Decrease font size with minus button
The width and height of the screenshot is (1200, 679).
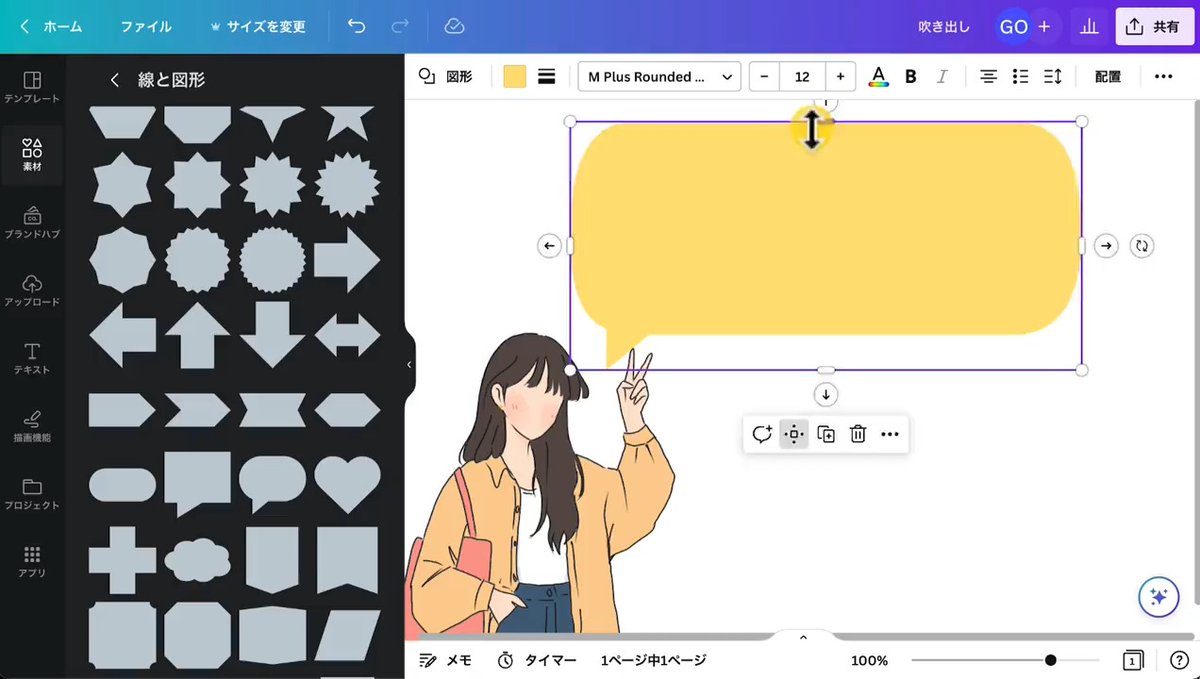tap(764, 77)
